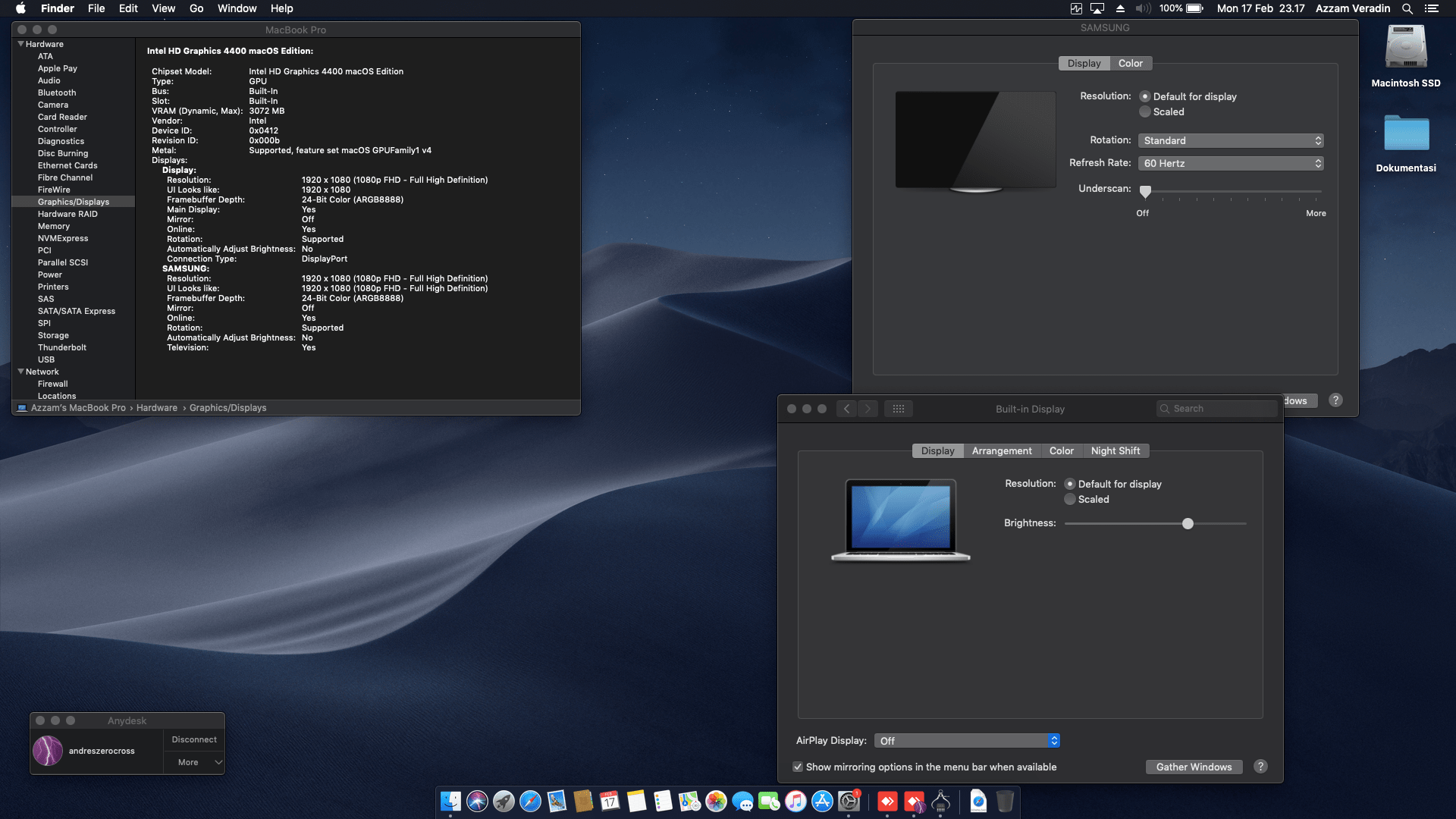Viewport: 1456px width, 819px height.
Task: Open the Rotation dropdown set to Standard
Action: (1231, 140)
